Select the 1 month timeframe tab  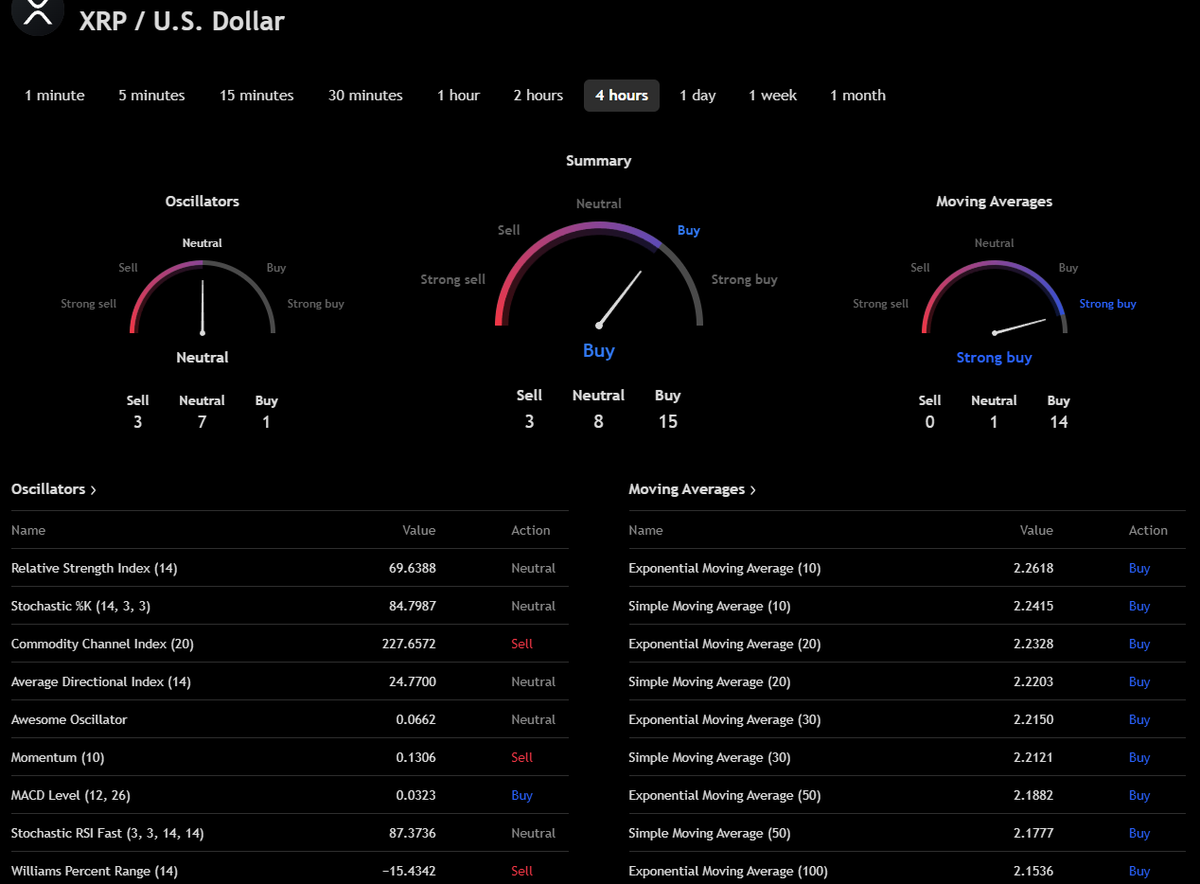coord(858,95)
